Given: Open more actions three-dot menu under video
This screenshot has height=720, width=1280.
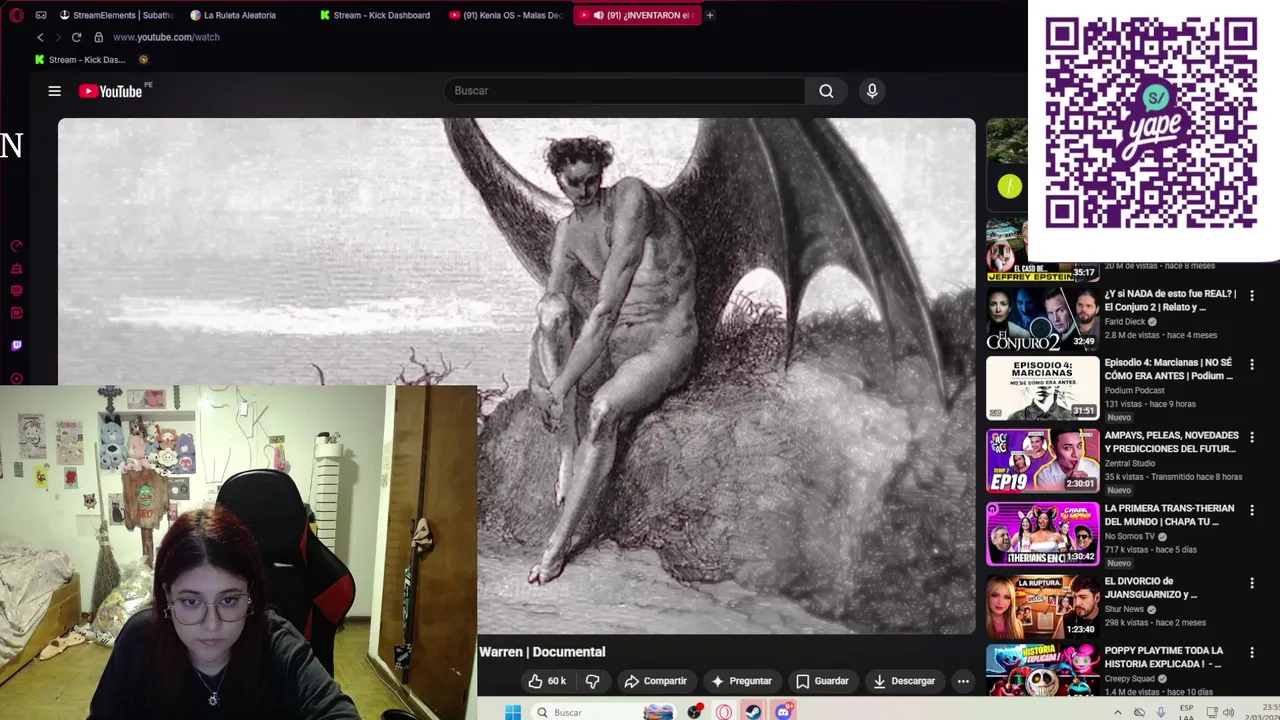Looking at the screenshot, I should coord(963,681).
